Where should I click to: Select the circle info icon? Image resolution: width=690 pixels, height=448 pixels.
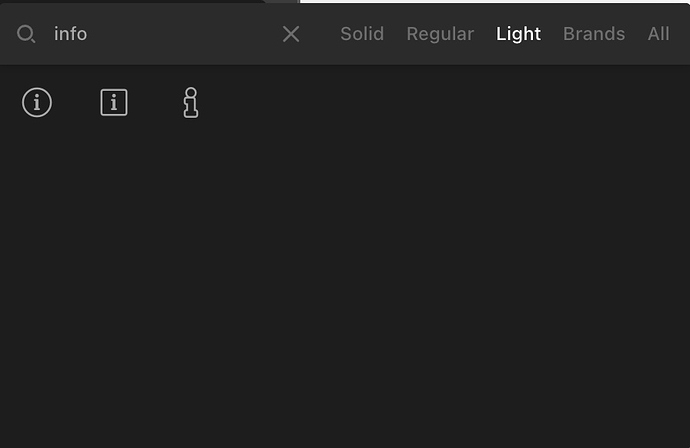pyautogui.click(x=37, y=103)
